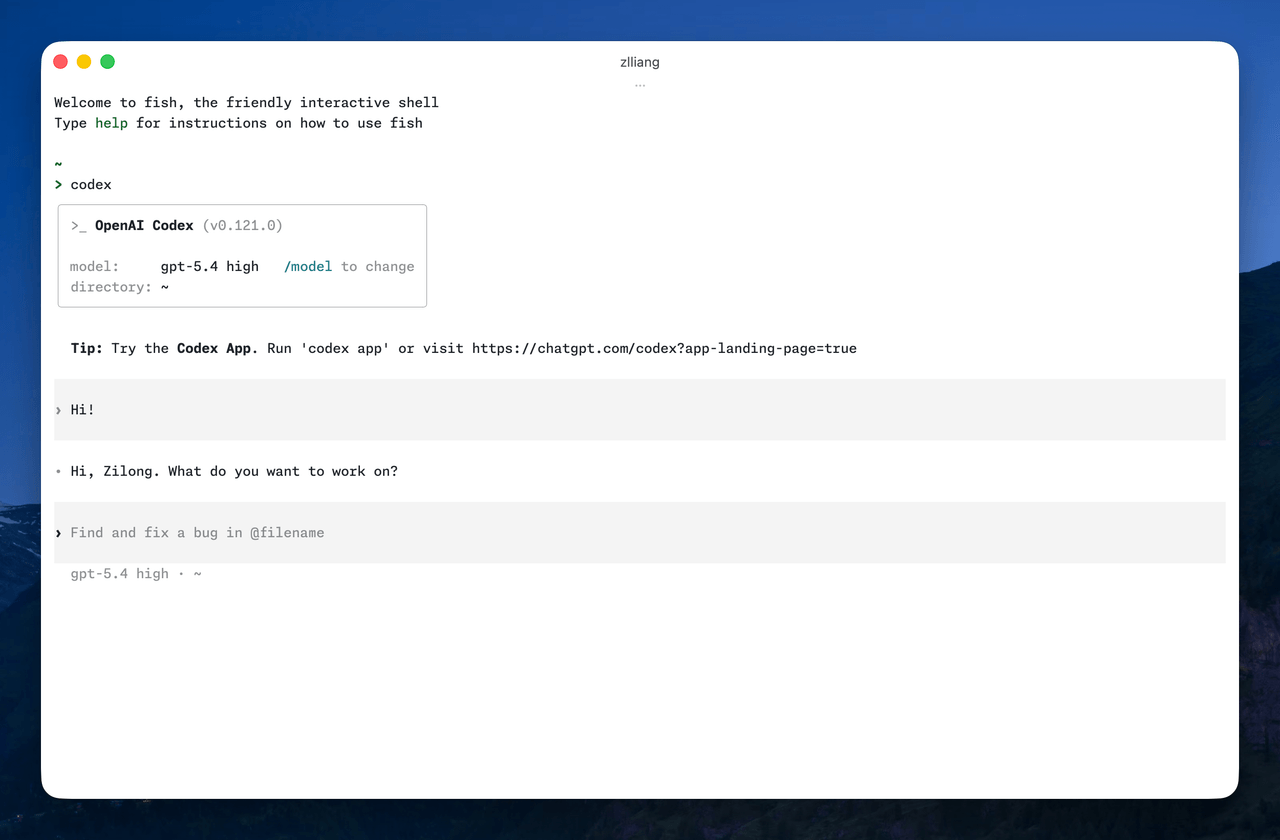Open the chatgpt.com/codex URL in the tip
This screenshot has height=840, width=1280.
click(x=664, y=349)
